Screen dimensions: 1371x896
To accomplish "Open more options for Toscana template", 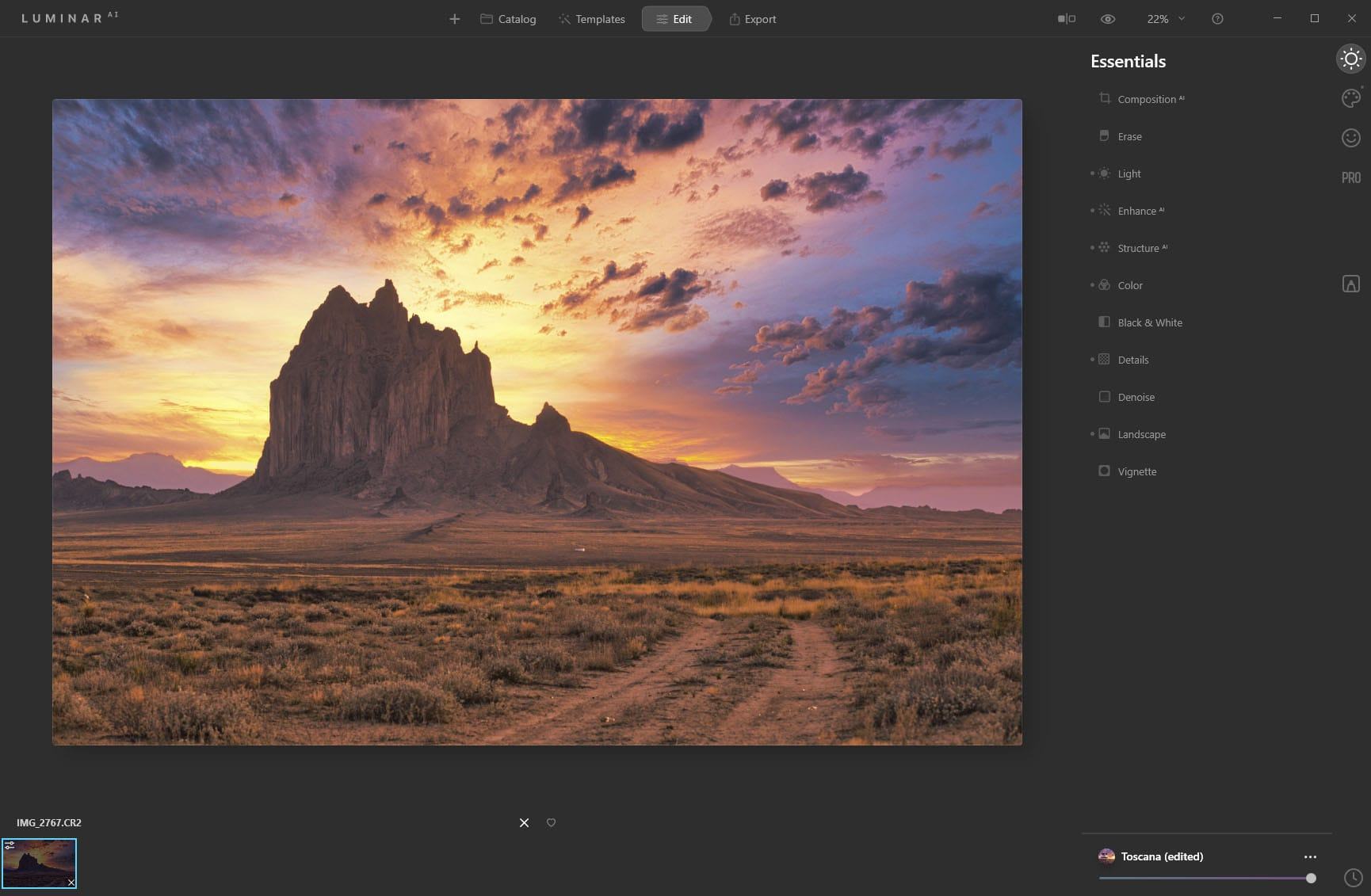I will [x=1310, y=856].
